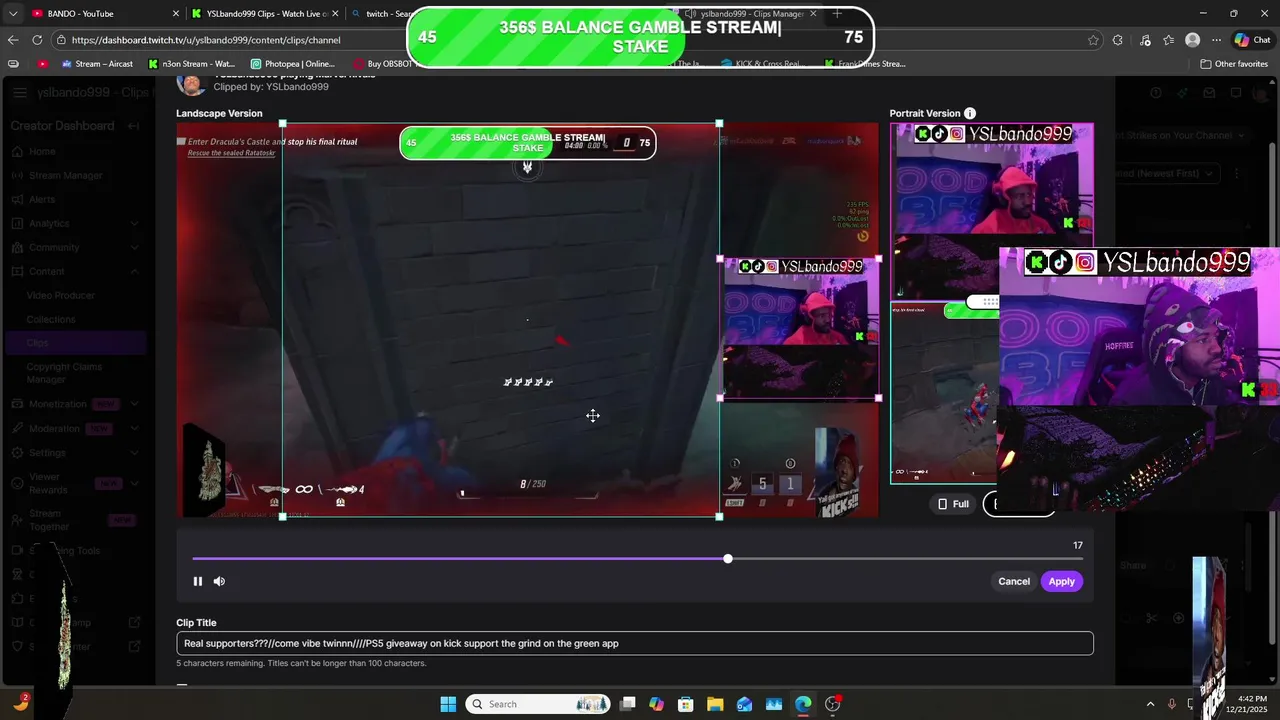Open Buy OBSBOT bookmark
This screenshot has width=1280, height=720.
pos(383,64)
